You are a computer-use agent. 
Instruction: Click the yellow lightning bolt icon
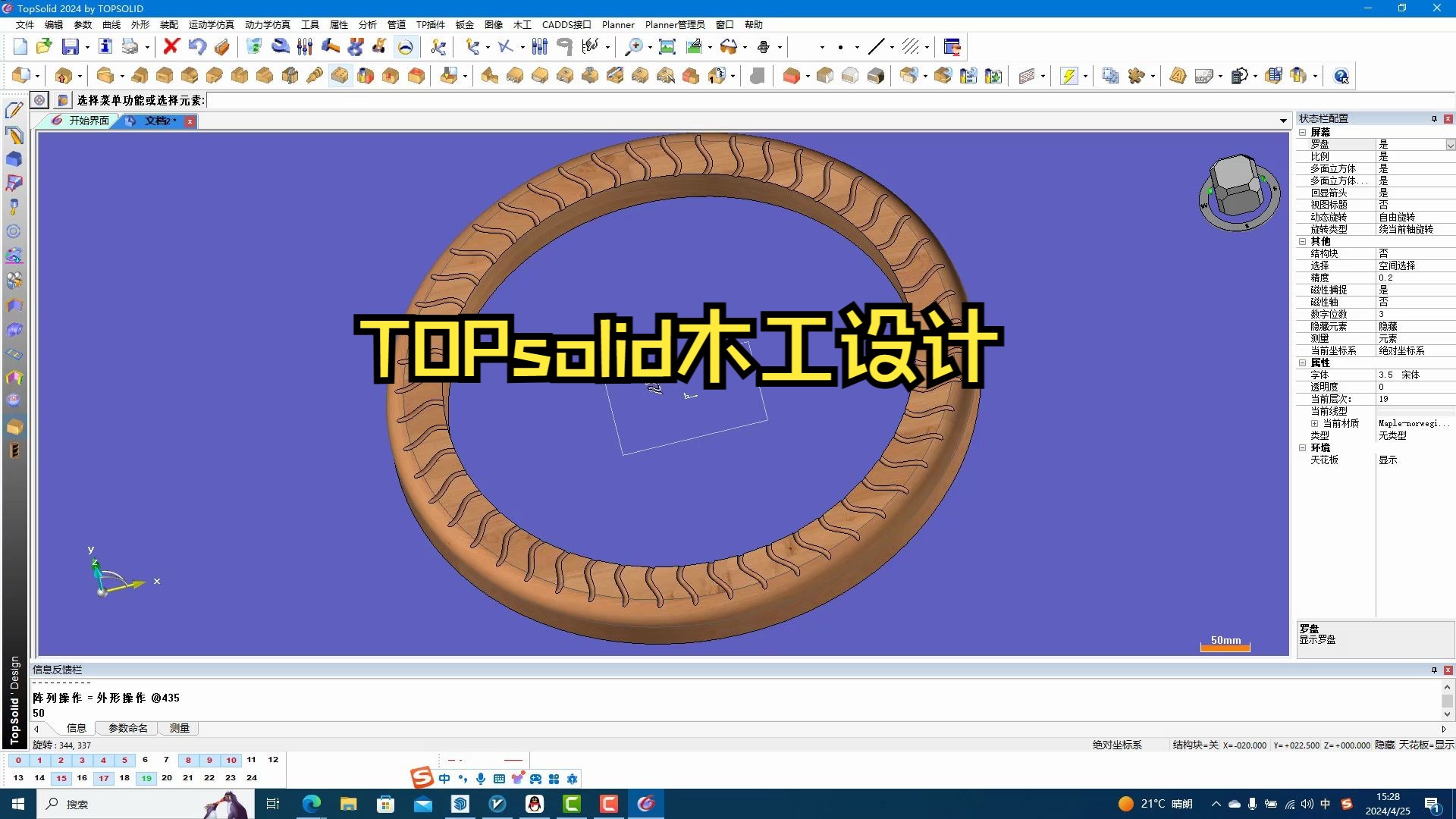pyautogui.click(x=1068, y=76)
